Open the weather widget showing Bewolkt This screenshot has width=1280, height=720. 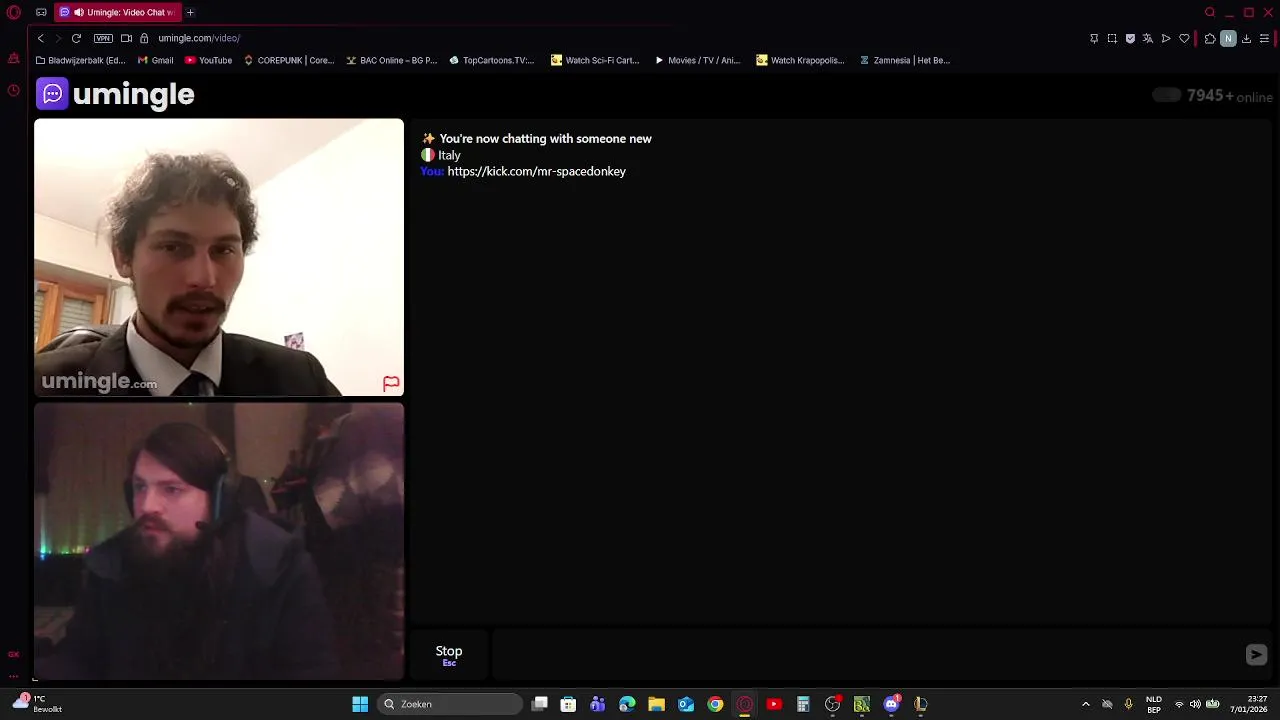pos(35,704)
